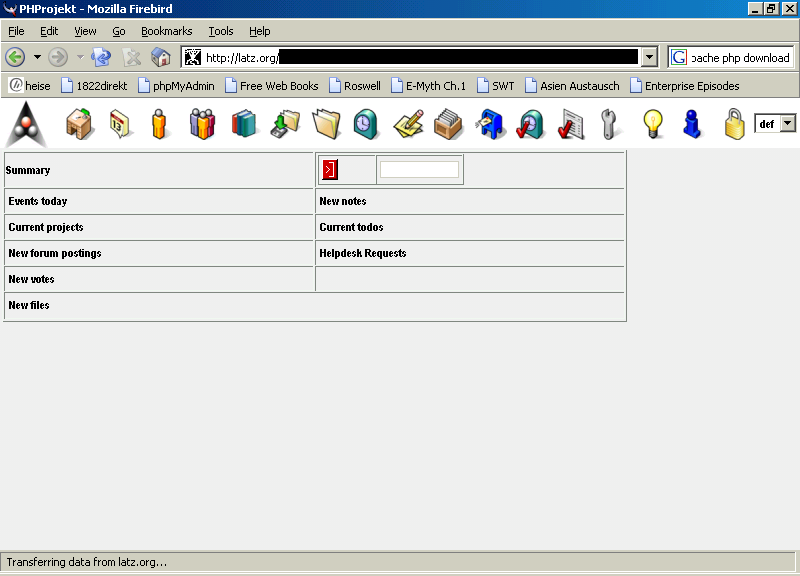Open the clock with red checkmark icon

pyautogui.click(x=530, y=124)
